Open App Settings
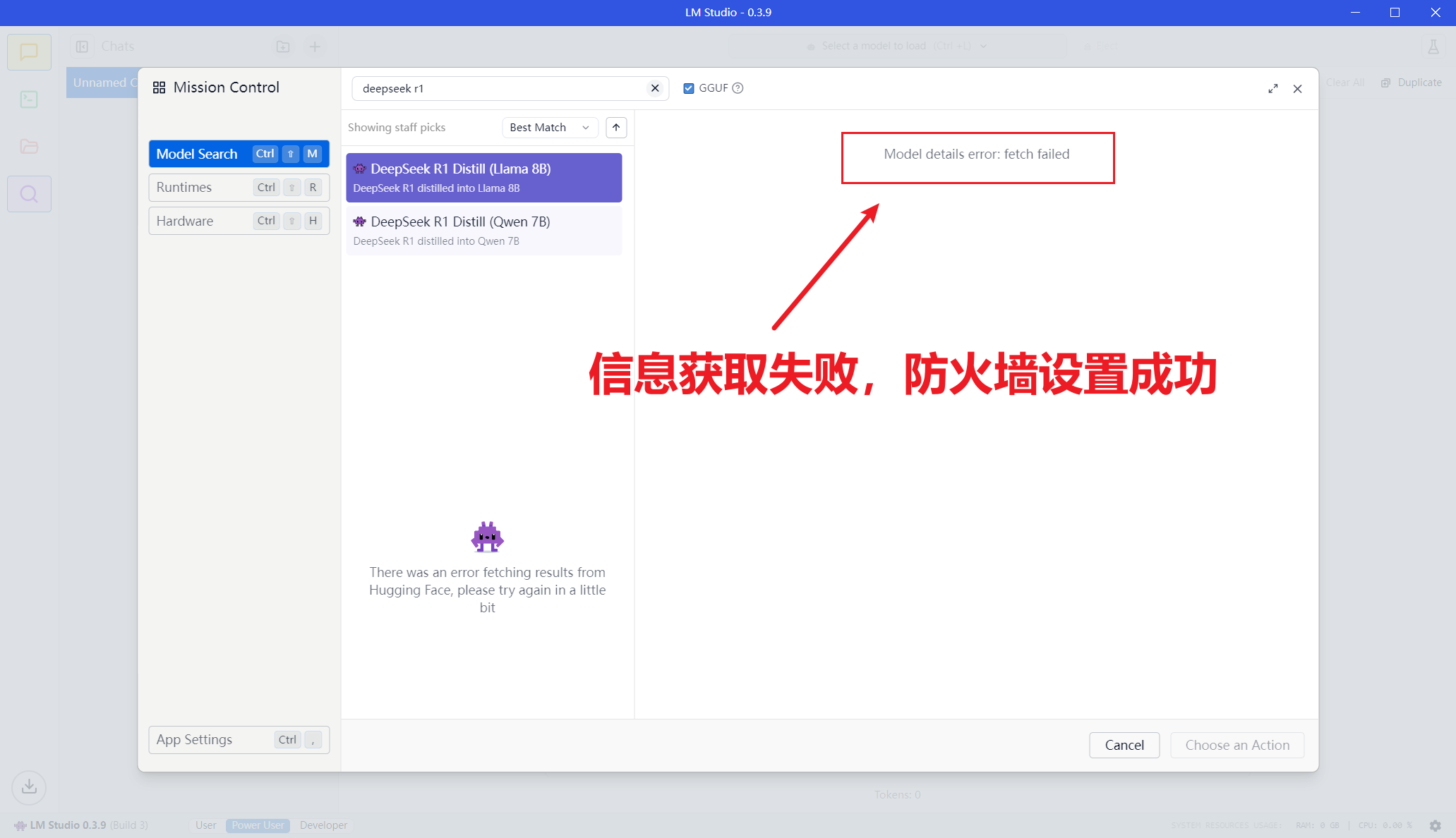Viewport: 1456px width, 838px height. (239, 740)
